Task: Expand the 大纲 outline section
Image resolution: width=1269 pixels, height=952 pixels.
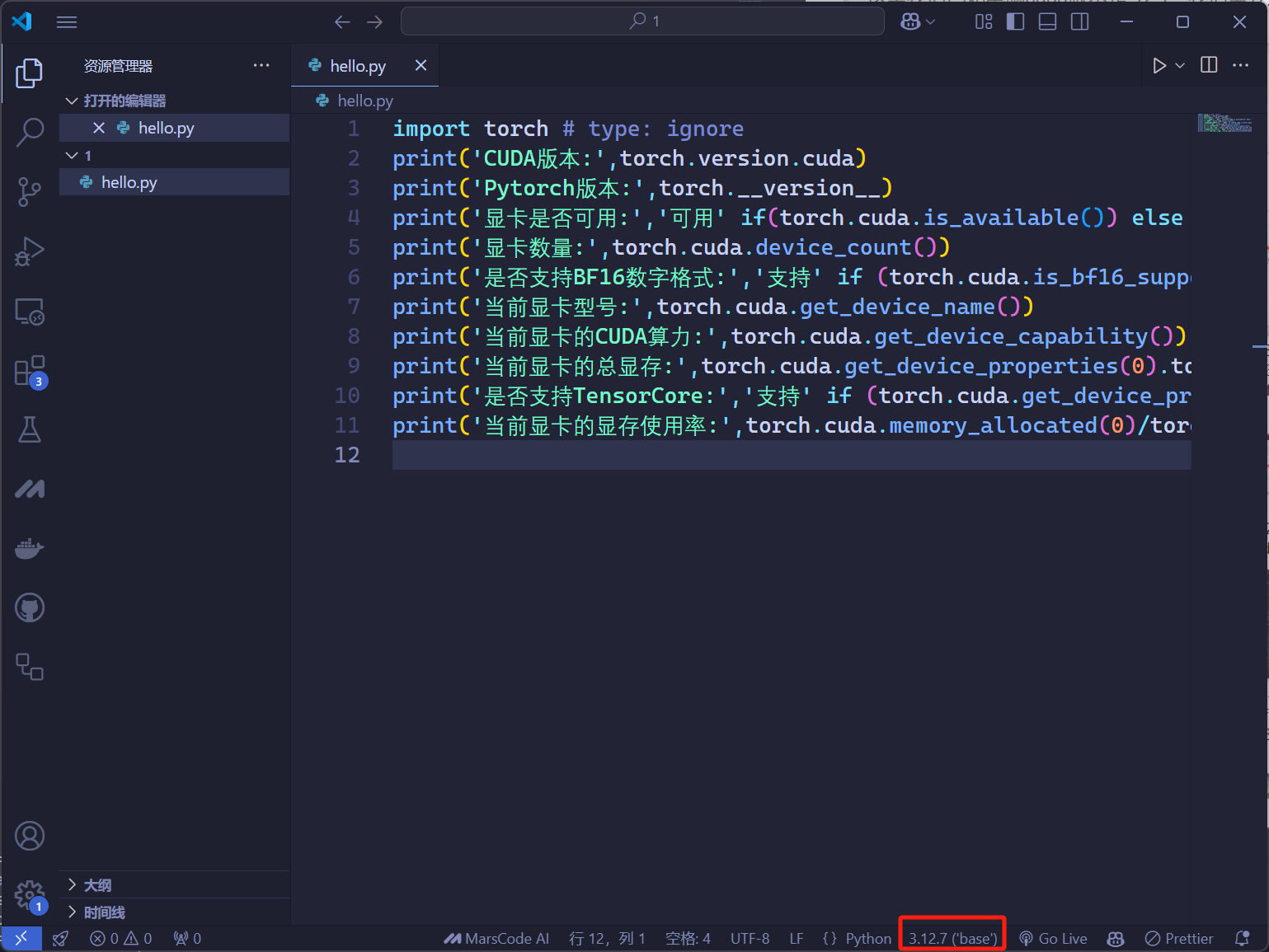Action: tap(97, 885)
